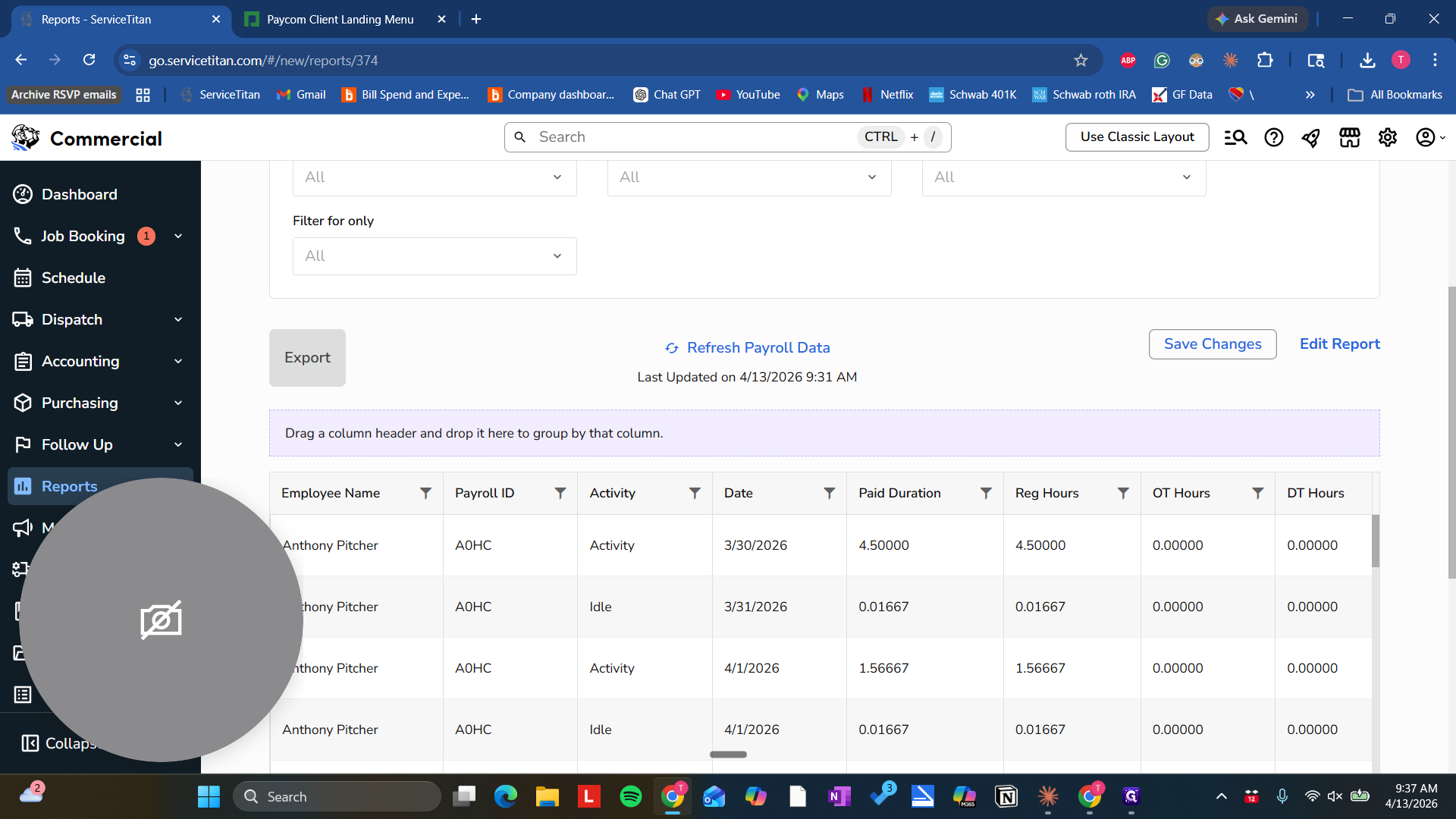Switch to the Paycom Client Landing Menu tab

pyautogui.click(x=340, y=19)
